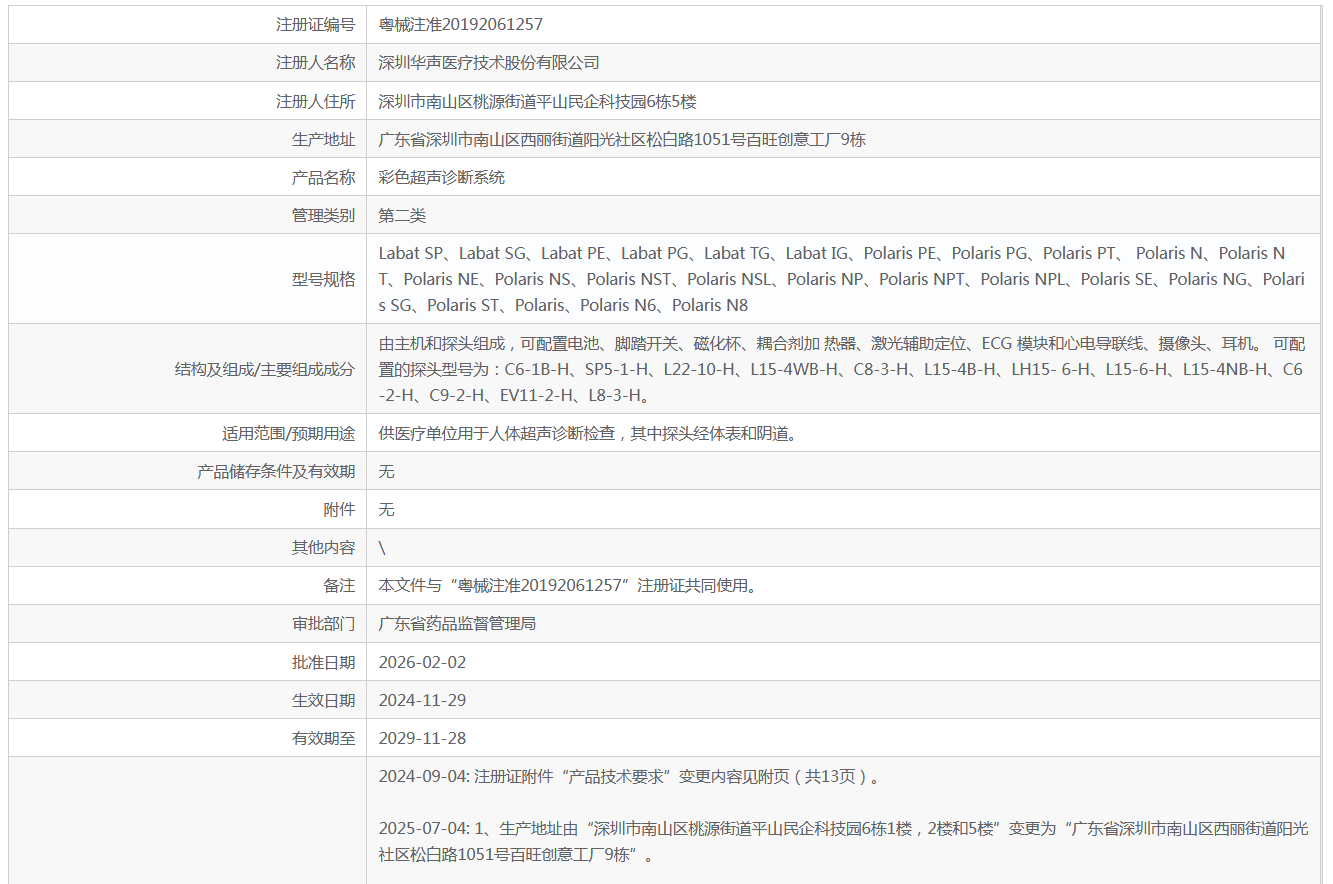This screenshot has width=1333, height=884.
Task: Click the 2025-07-04 production address change entry
Action: pyautogui.click(x=844, y=842)
